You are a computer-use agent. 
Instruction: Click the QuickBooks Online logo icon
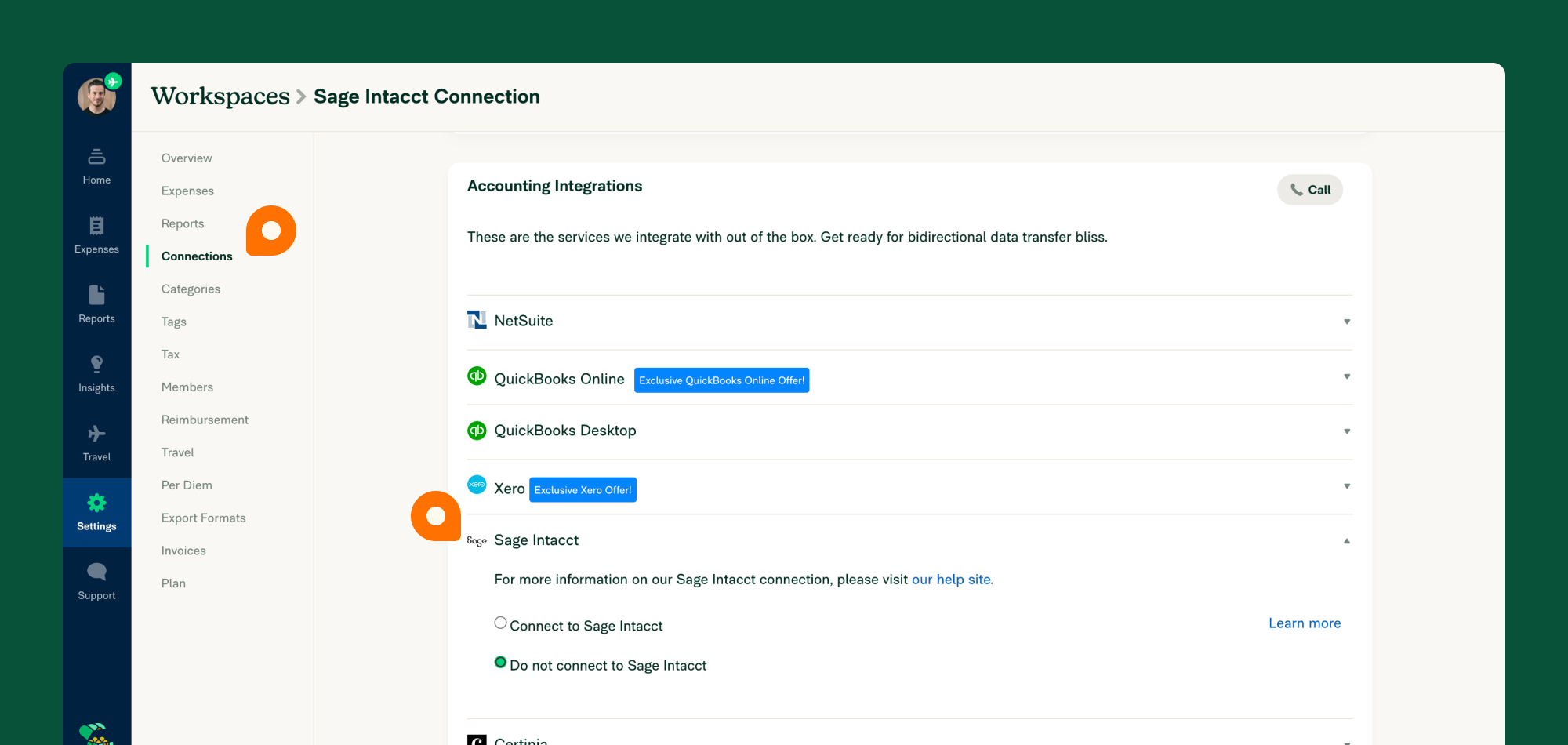coord(477,376)
